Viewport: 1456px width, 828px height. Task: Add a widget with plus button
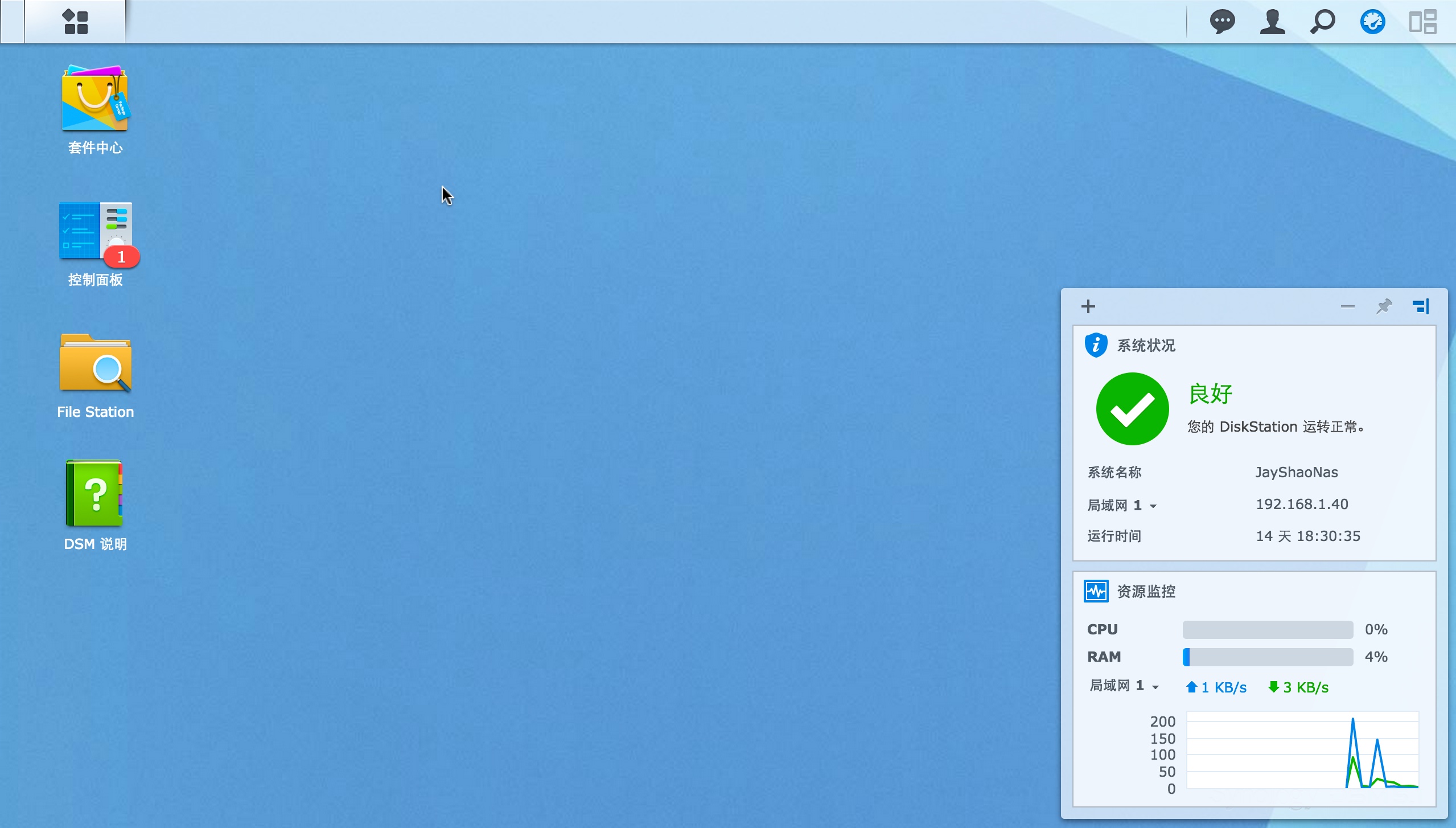1088,306
